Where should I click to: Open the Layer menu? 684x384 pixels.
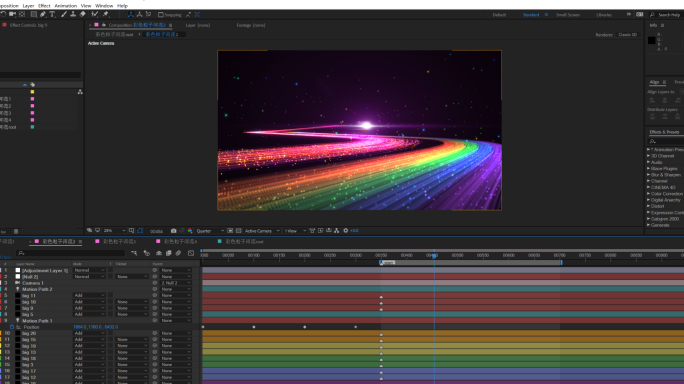coord(28,6)
